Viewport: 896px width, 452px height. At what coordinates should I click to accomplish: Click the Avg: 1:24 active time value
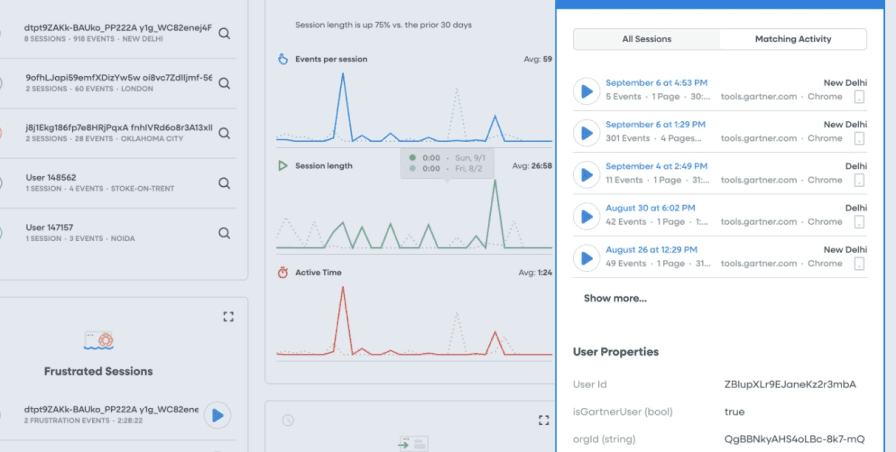tap(535, 273)
